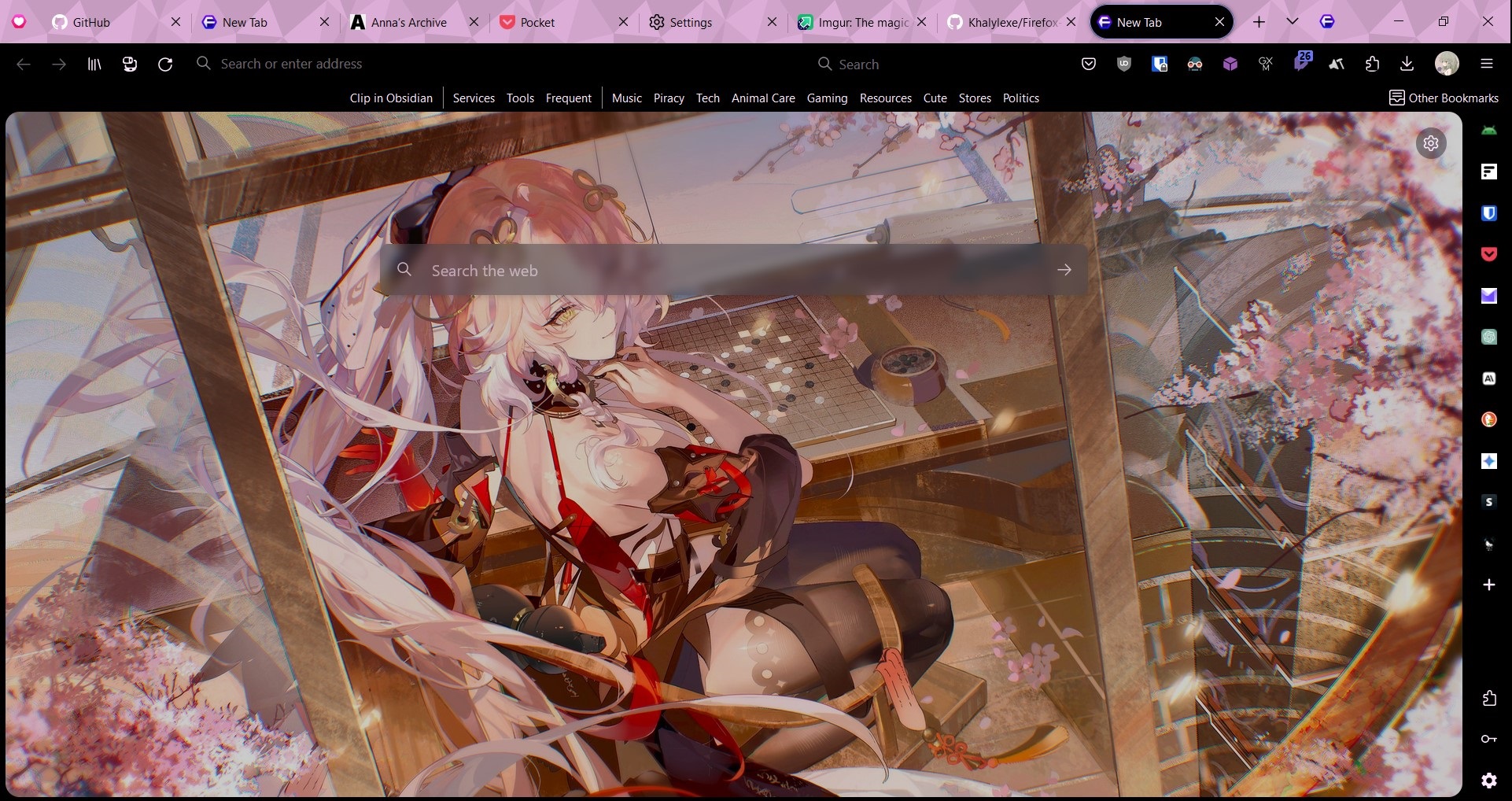Screen dimensions: 1512x801
Task: Close the Anna's Archive tab
Action: point(474,22)
